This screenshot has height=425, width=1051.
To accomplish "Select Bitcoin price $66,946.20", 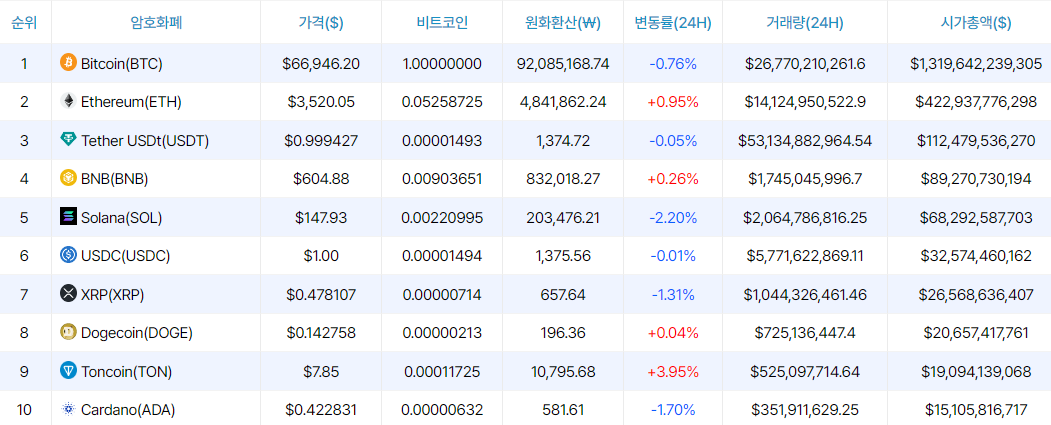I will coord(321,64).
